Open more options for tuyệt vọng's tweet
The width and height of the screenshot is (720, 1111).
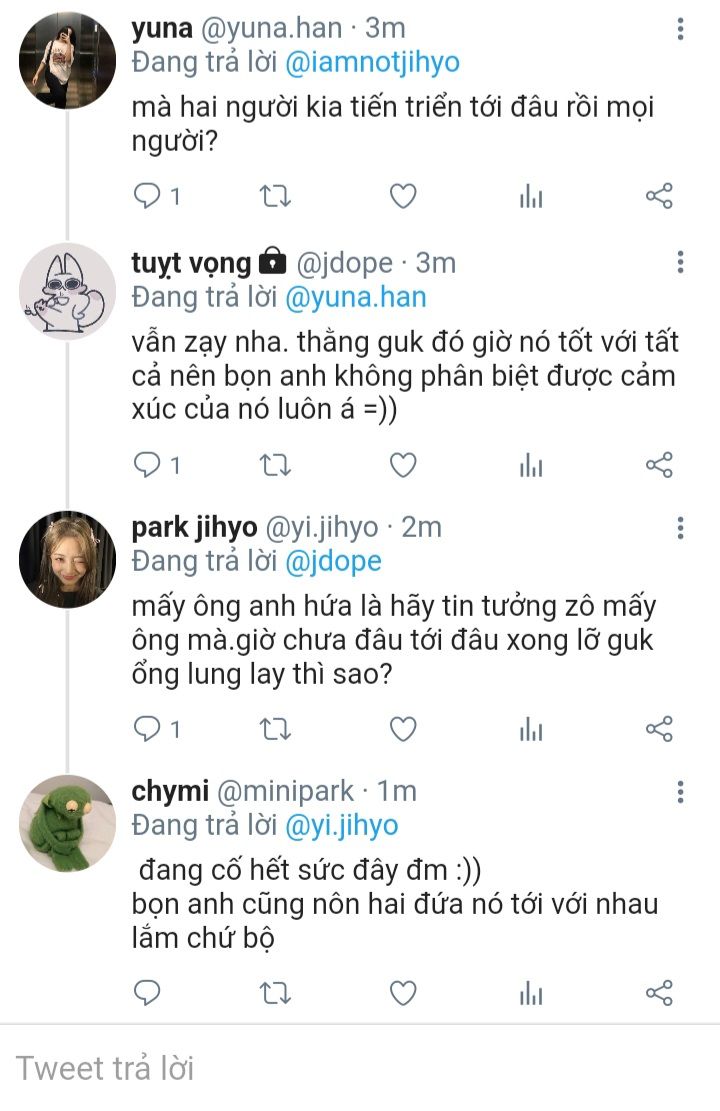click(680, 263)
